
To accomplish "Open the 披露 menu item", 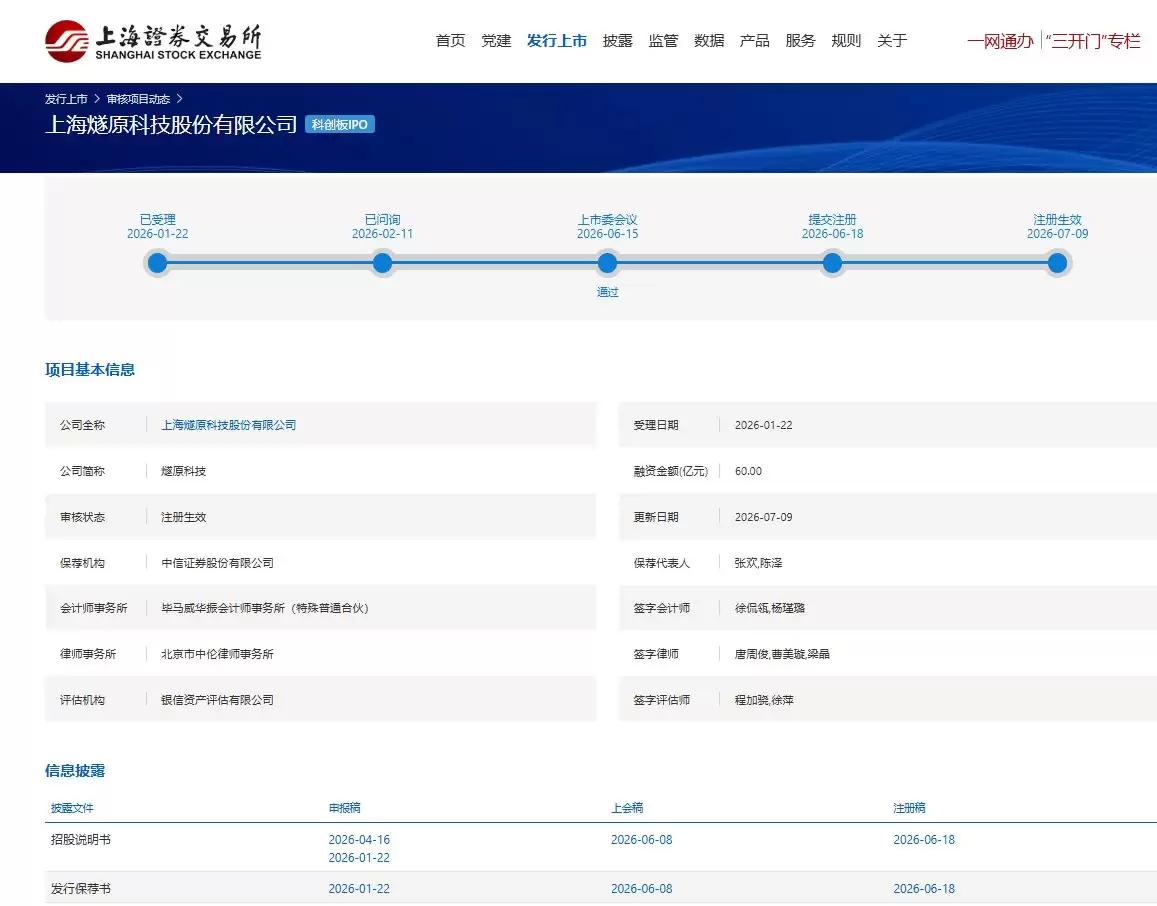I will click(618, 41).
